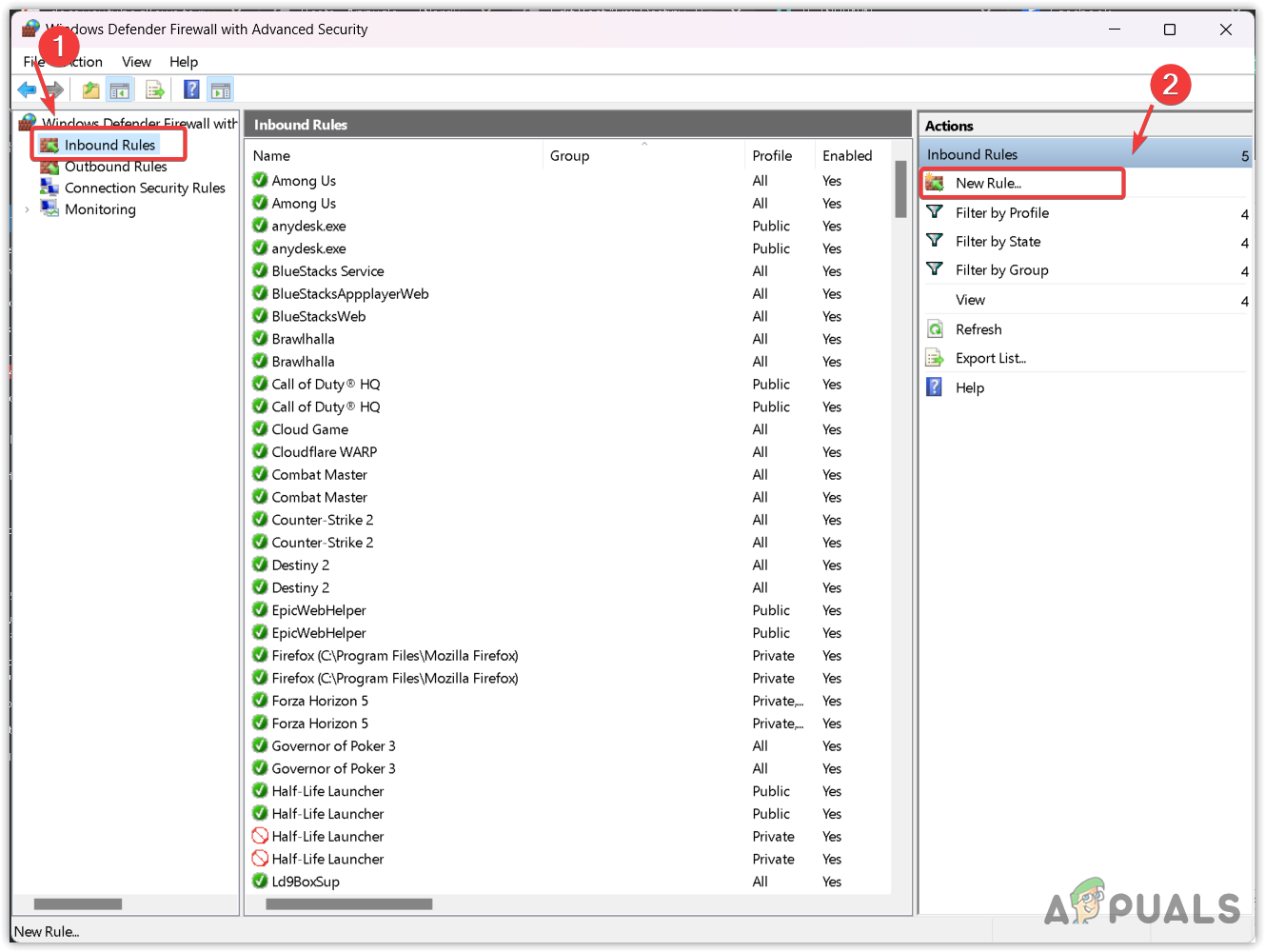Click the funnel icon for Filter by State
This screenshot has height=952, width=1265.
coord(935,241)
